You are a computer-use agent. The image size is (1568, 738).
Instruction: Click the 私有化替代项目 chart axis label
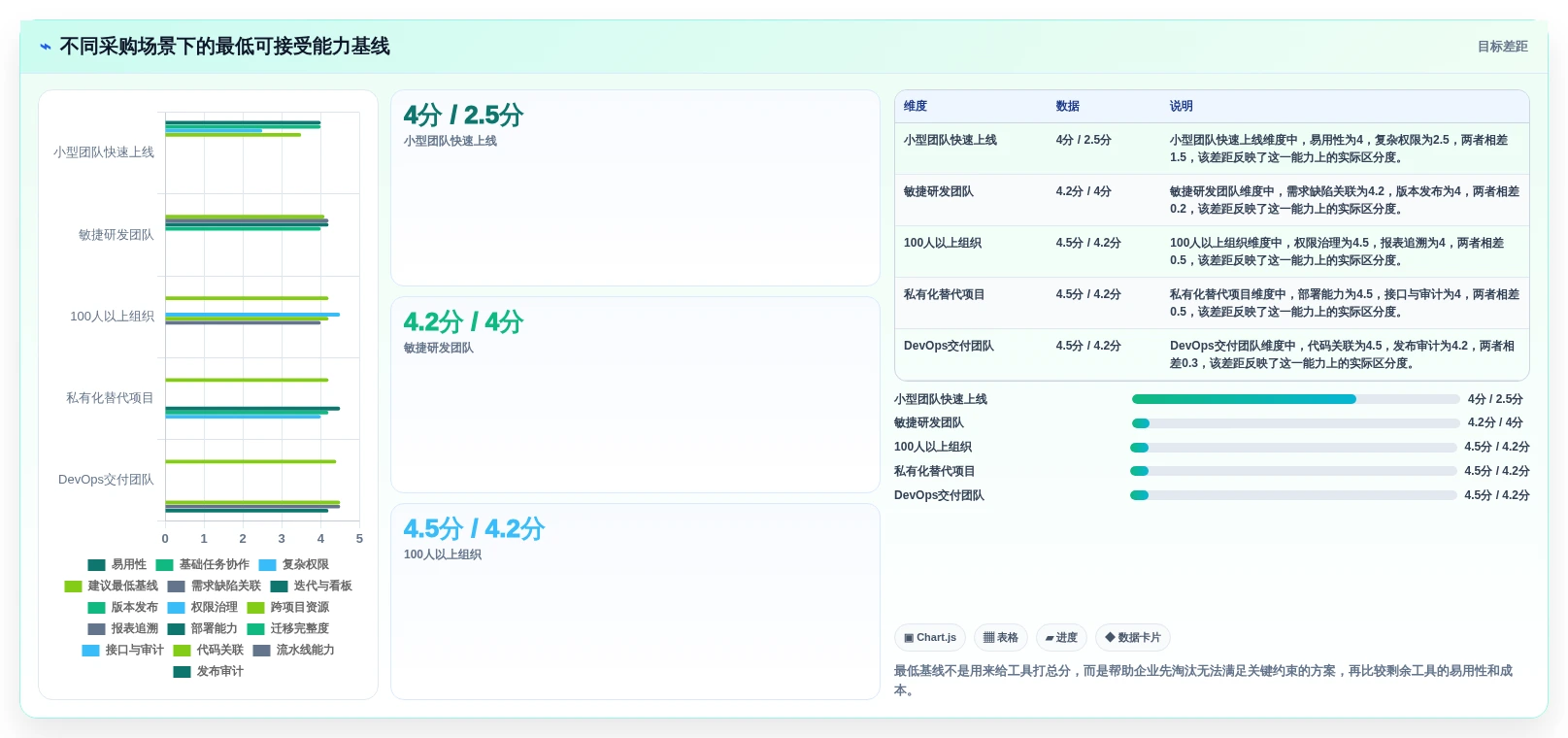[x=110, y=398]
